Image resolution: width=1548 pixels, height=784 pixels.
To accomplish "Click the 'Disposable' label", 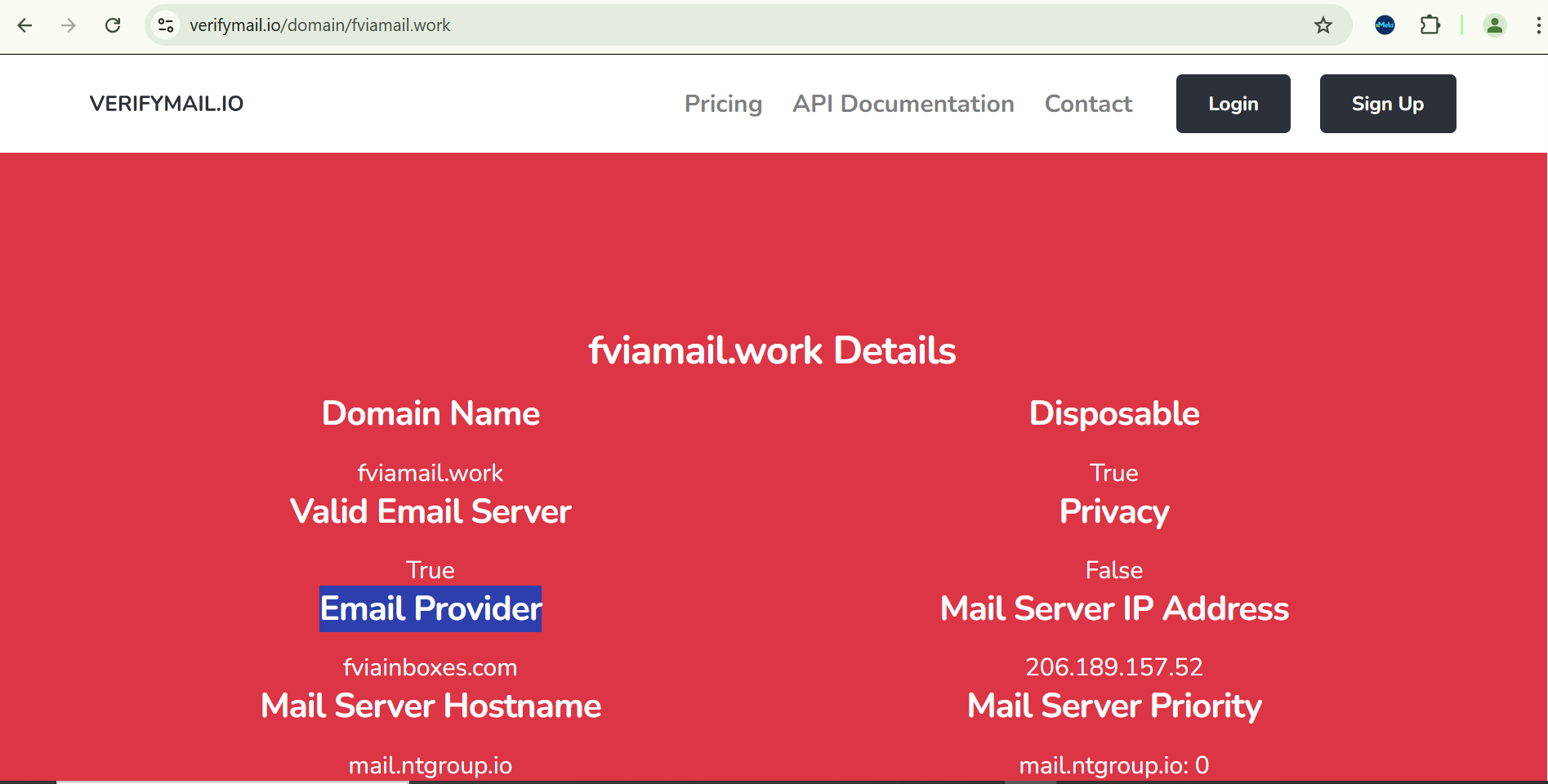I will coord(1114,413).
